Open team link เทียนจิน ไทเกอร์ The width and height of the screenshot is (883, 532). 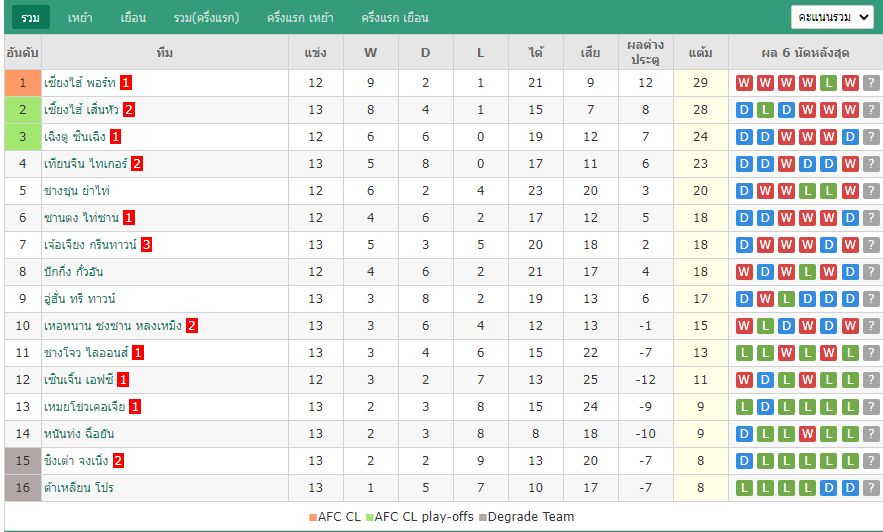[86, 164]
